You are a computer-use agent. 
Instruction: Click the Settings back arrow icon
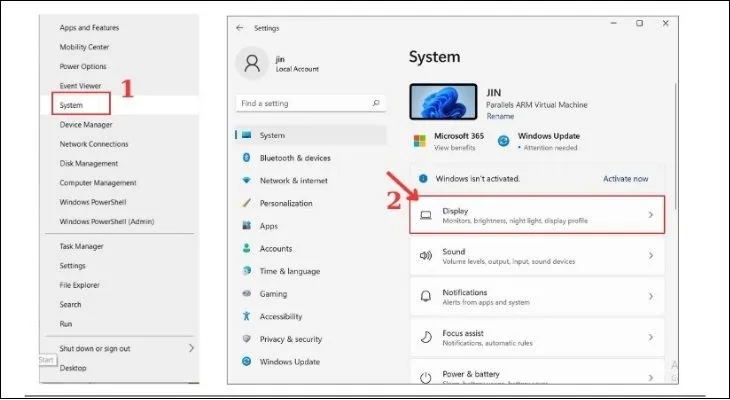[240, 28]
